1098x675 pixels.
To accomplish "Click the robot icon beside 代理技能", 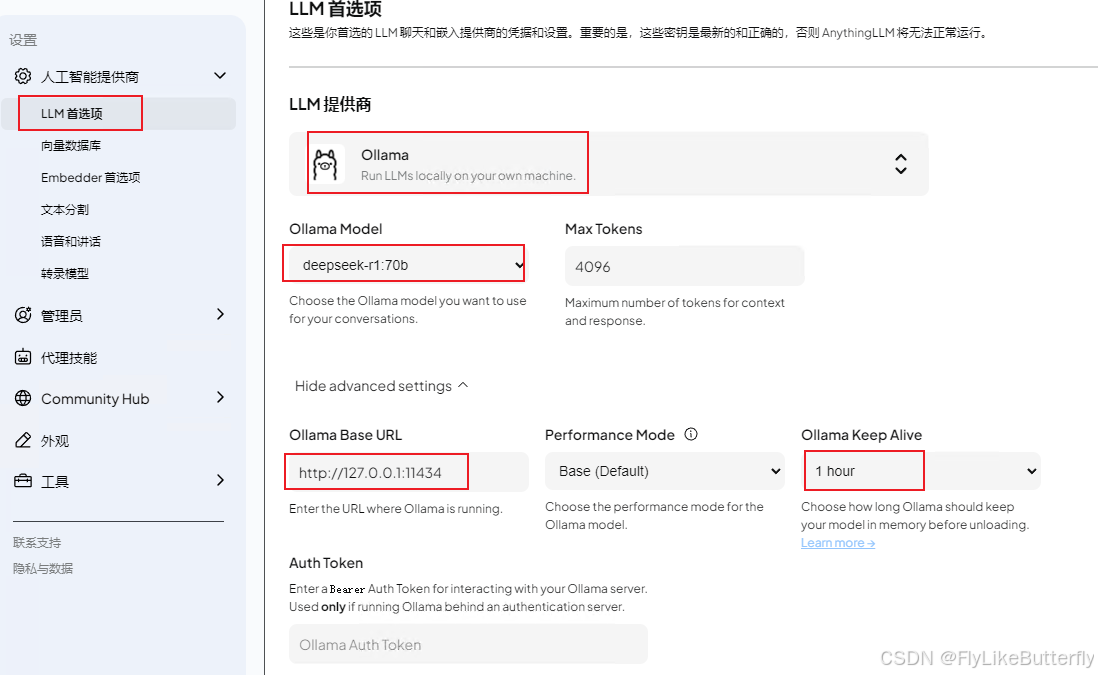I will click(x=23, y=357).
